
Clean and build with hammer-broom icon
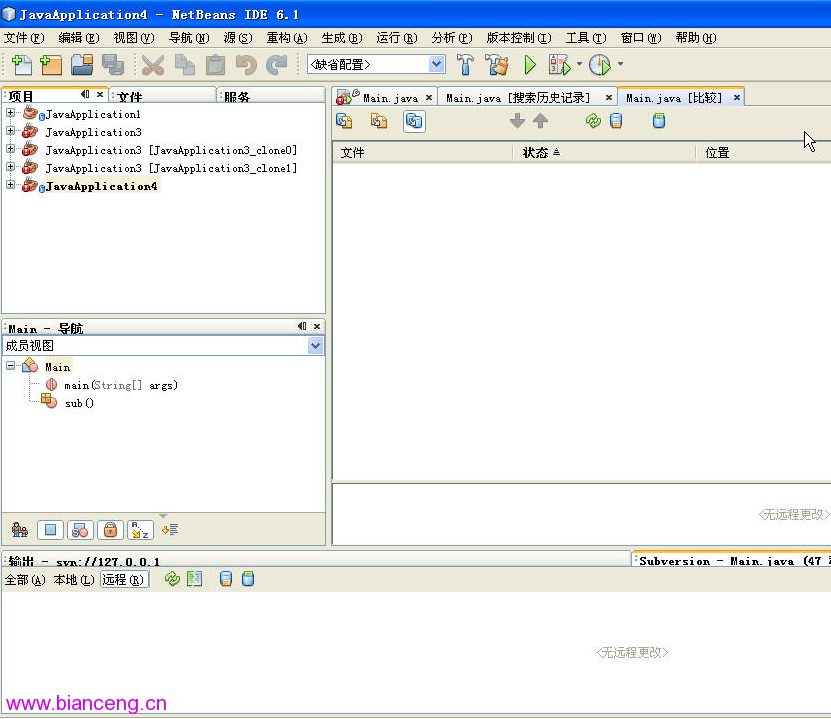(x=497, y=65)
